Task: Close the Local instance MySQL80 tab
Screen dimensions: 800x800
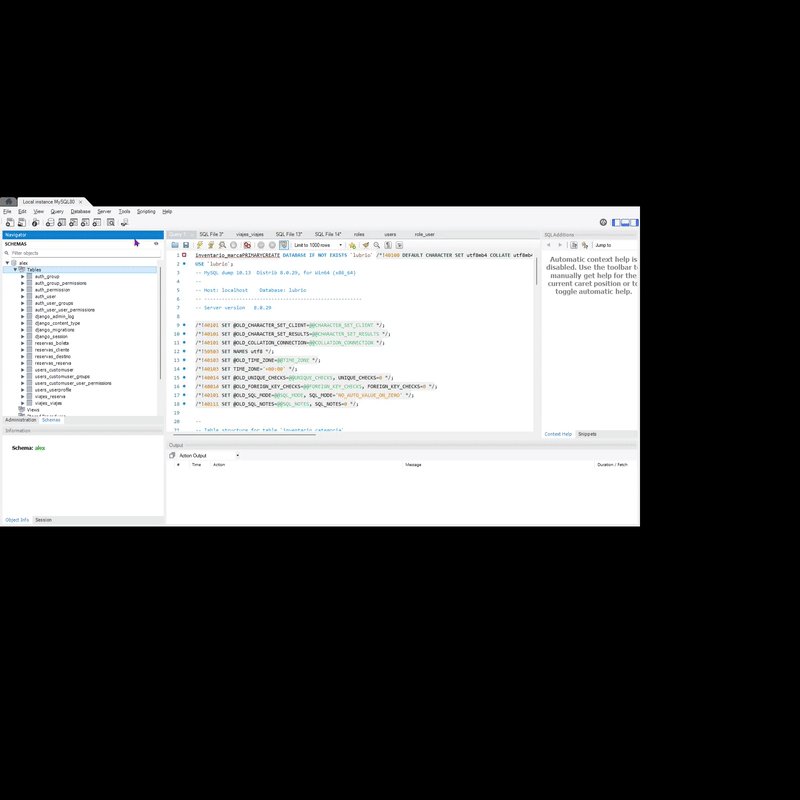Action: [81, 202]
